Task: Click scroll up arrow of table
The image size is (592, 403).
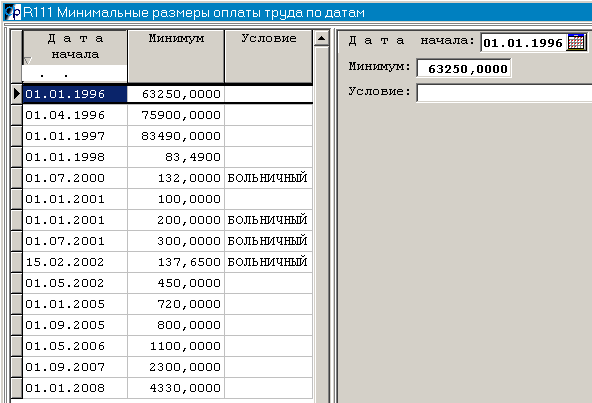Action: pos(321,38)
